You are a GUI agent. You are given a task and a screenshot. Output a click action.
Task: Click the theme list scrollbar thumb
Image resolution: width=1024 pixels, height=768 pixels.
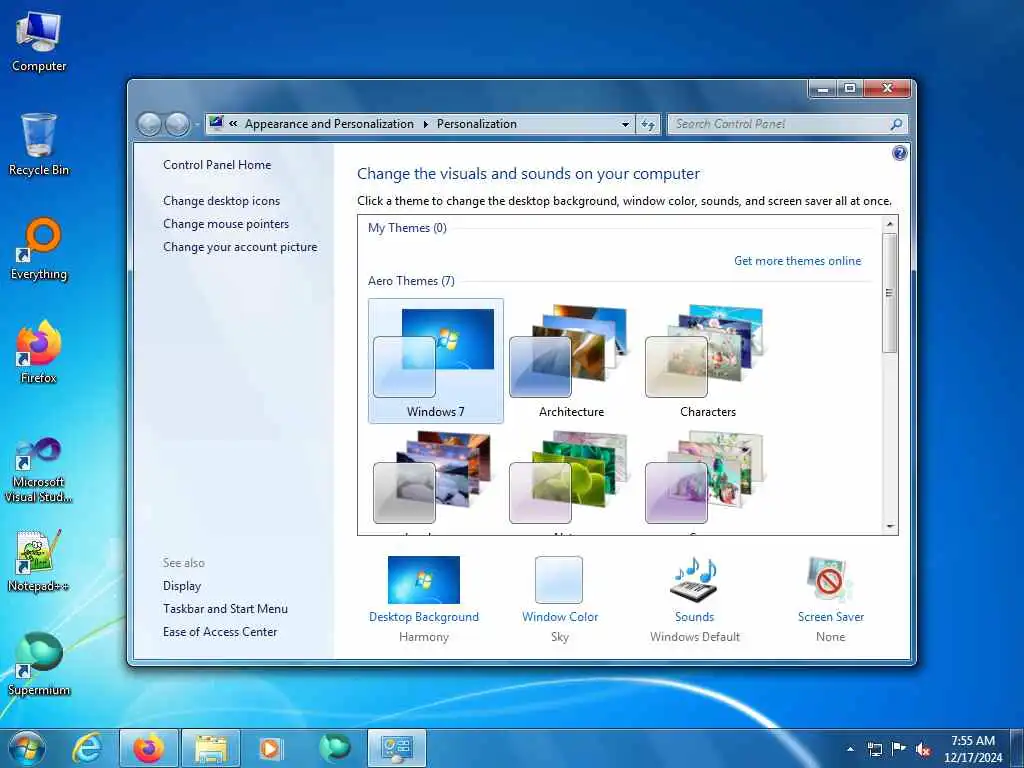pyautogui.click(x=889, y=293)
